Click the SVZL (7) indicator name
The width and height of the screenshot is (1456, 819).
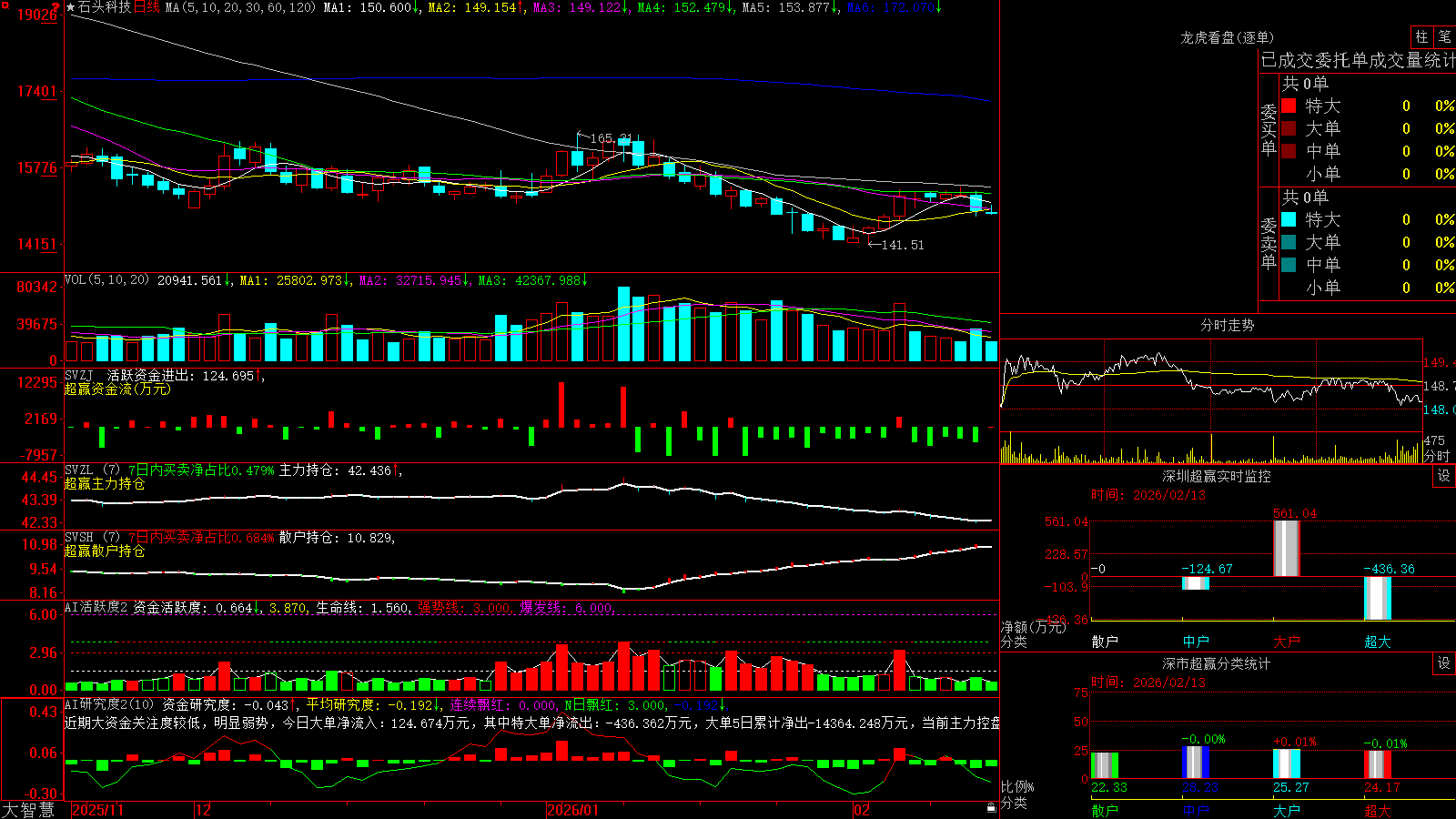(92, 470)
